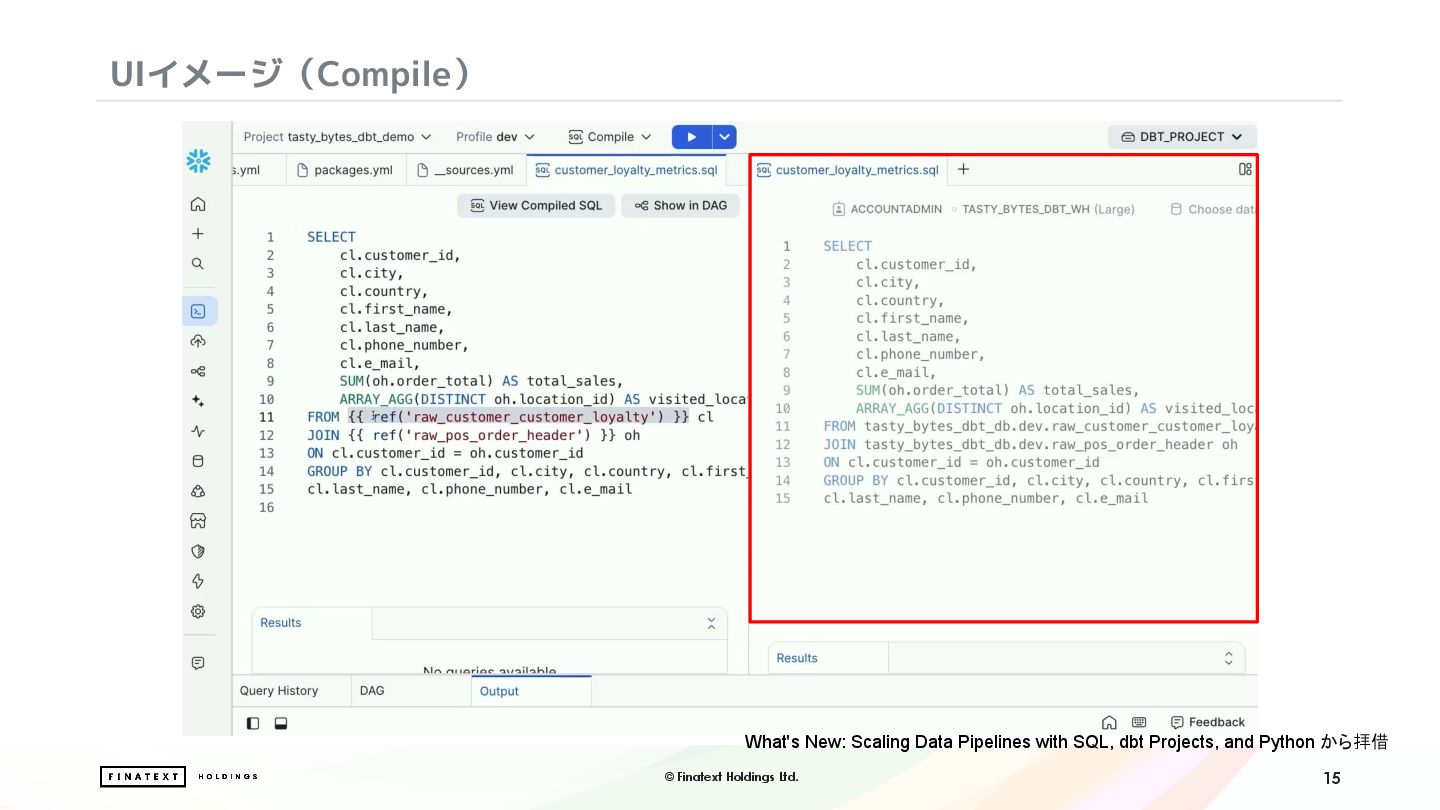The image size is (1440, 810).
Task: Add new tab with plus icon
Action: (x=963, y=169)
